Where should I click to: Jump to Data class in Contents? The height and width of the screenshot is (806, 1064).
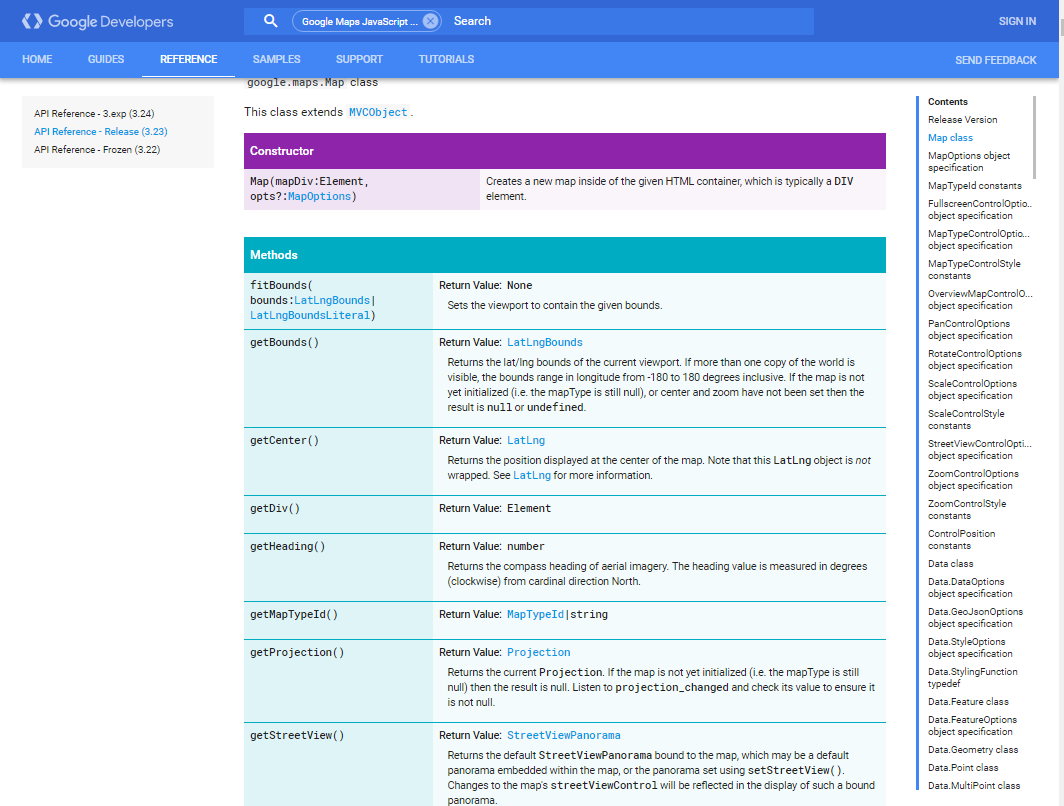[950, 564]
